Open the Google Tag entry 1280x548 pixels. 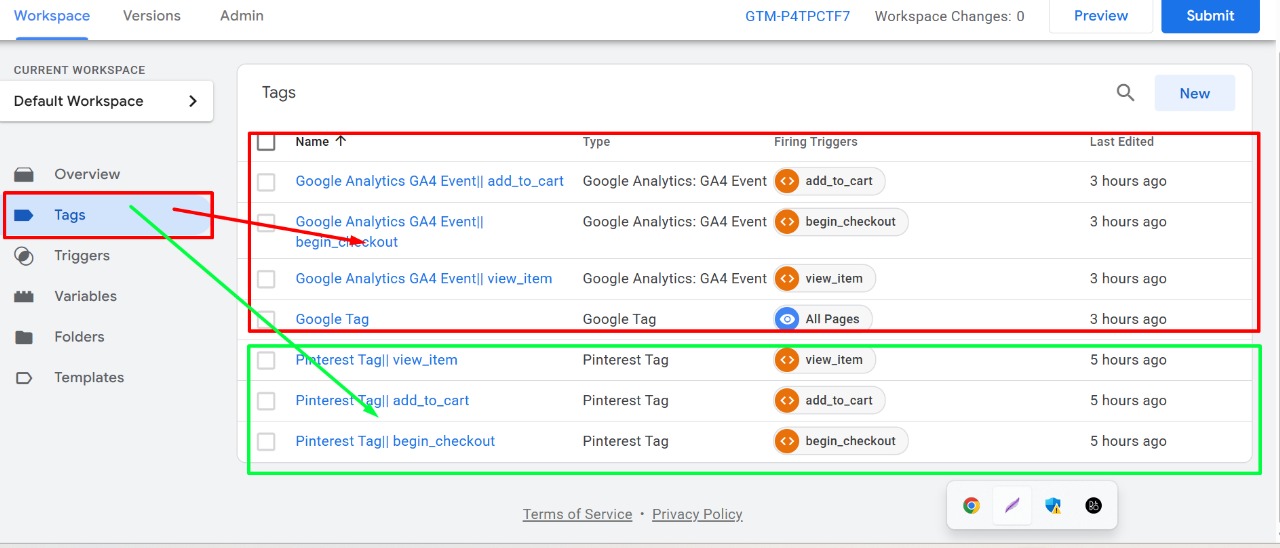click(332, 320)
